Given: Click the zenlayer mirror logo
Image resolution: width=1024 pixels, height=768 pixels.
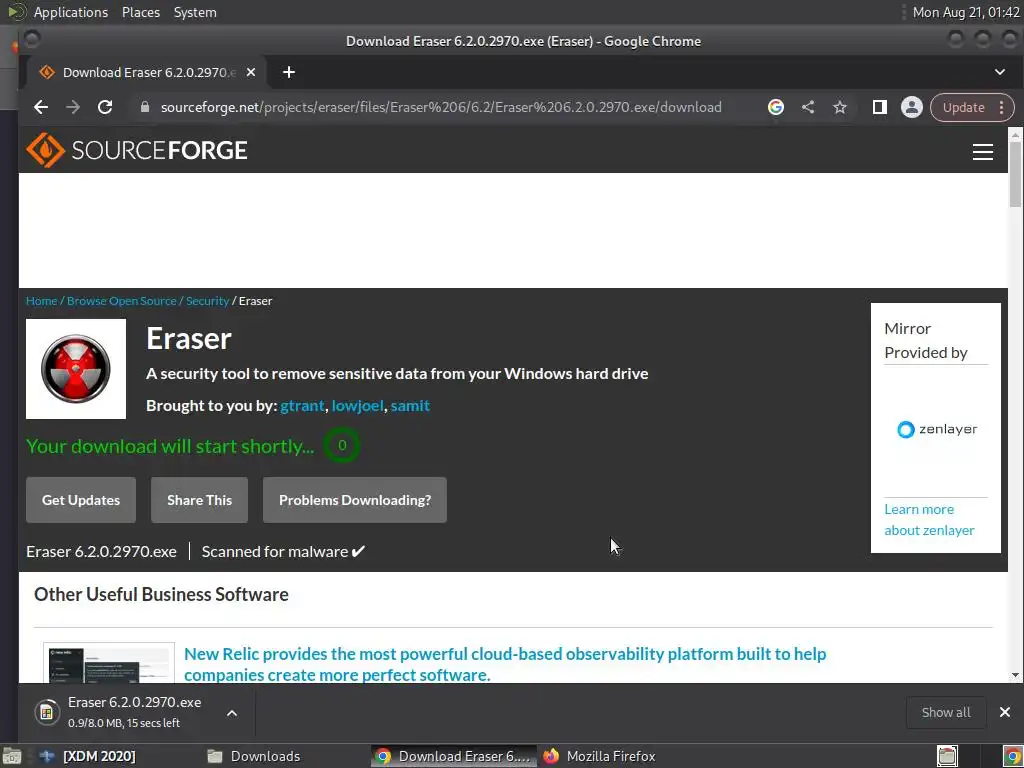Looking at the screenshot, I should coord(937,430).
